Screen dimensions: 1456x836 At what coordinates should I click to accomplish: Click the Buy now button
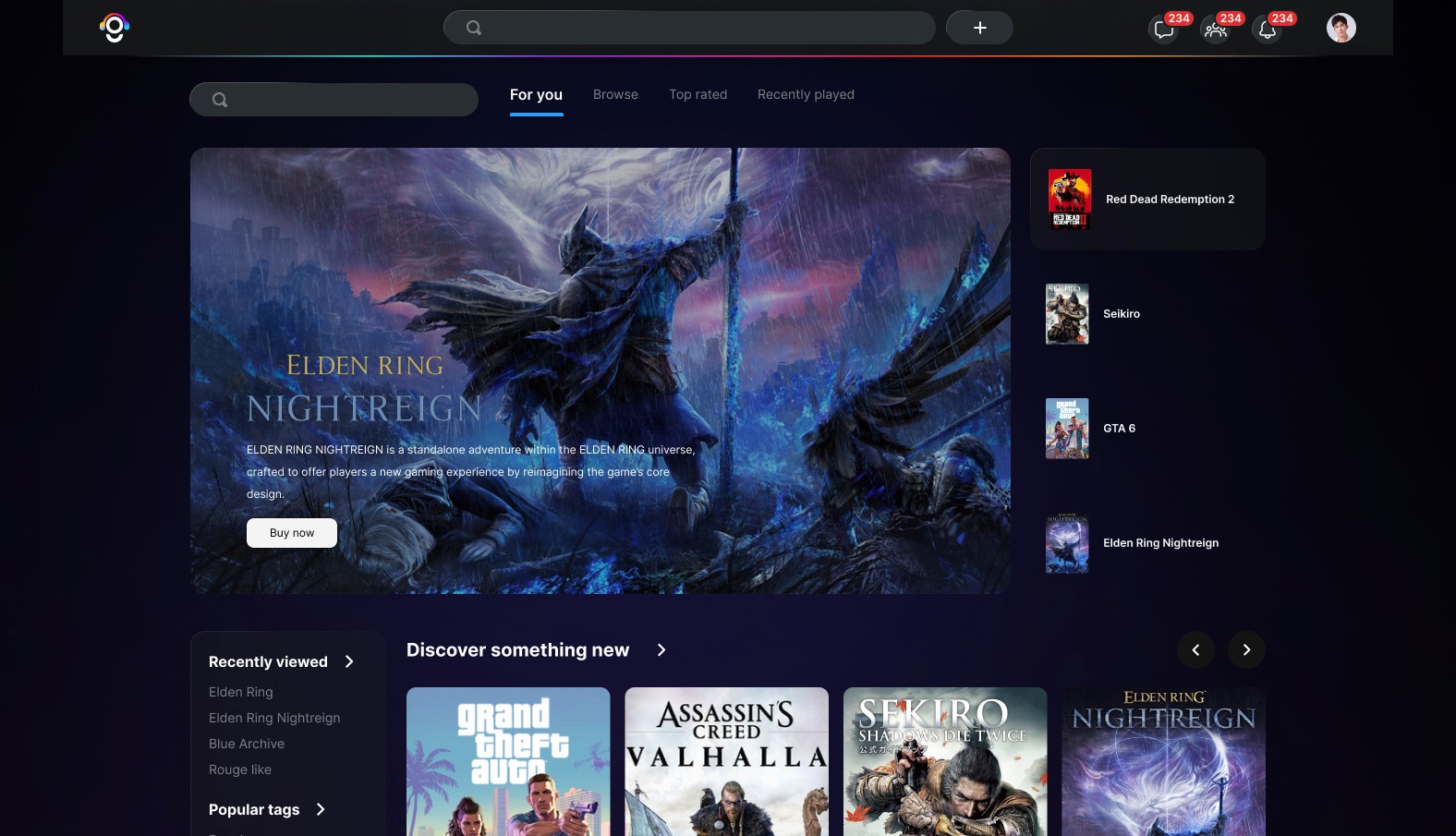pos(292,533)
